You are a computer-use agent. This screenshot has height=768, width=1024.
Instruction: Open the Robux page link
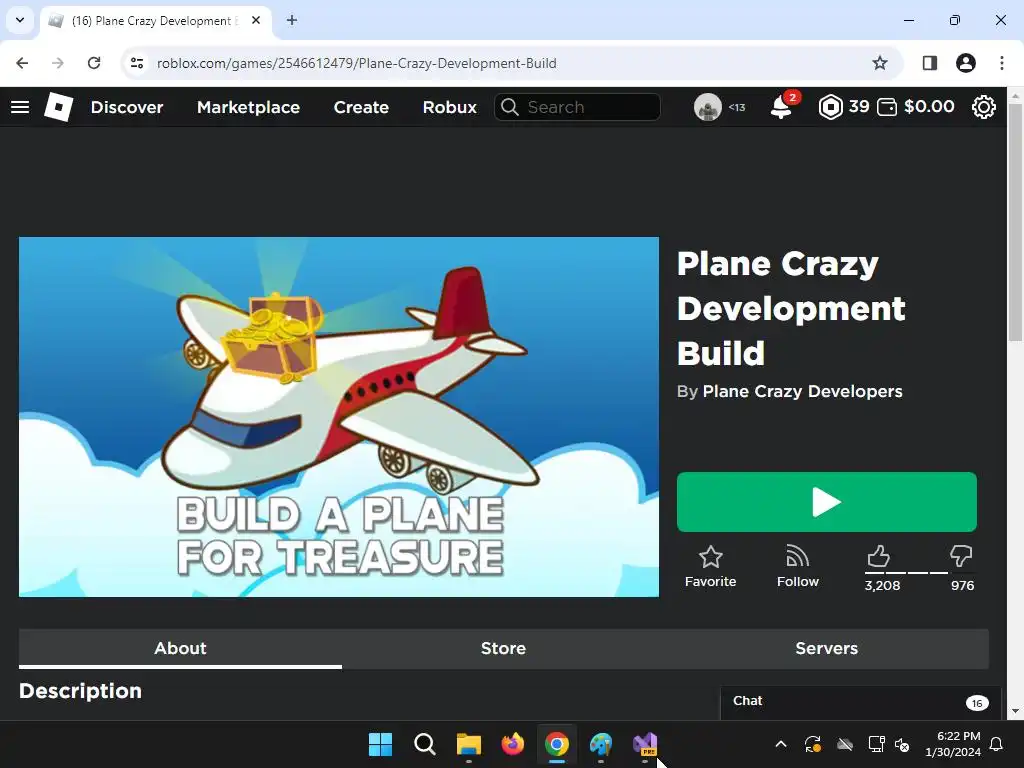tap(449, 107)
